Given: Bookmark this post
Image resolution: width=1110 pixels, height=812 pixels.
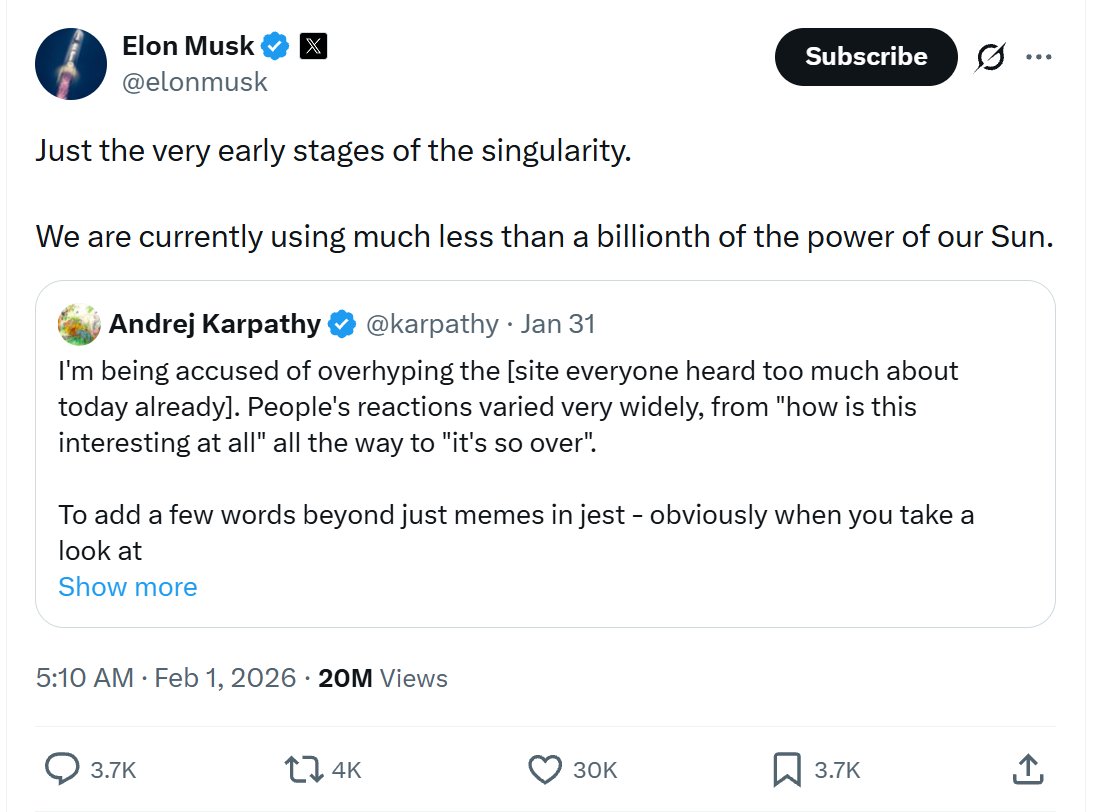Looking at the screenshot, I should 786,768.
